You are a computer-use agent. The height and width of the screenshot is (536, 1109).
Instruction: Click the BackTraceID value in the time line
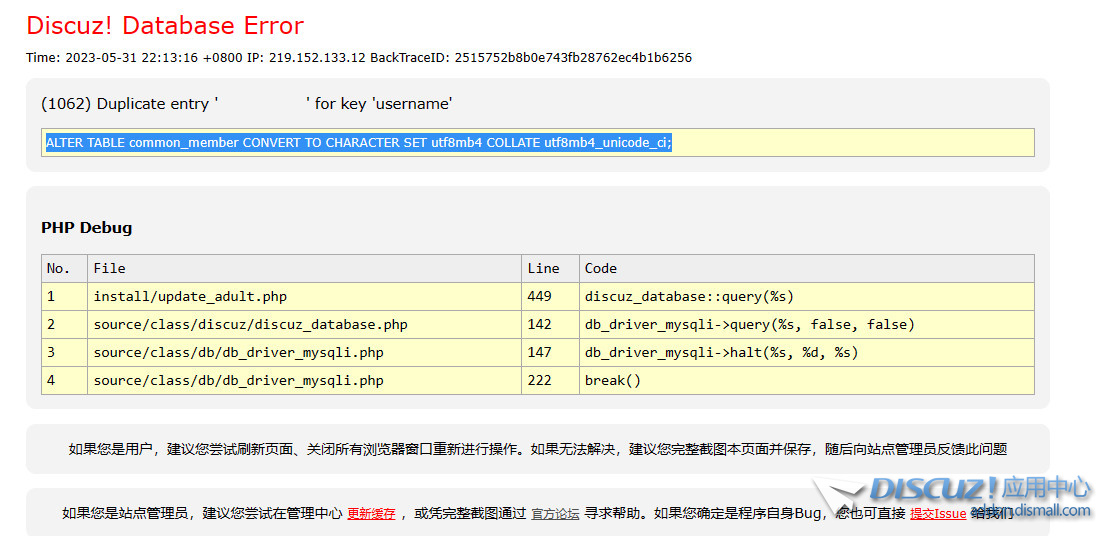pyautogui.click(x=573, y=58)
